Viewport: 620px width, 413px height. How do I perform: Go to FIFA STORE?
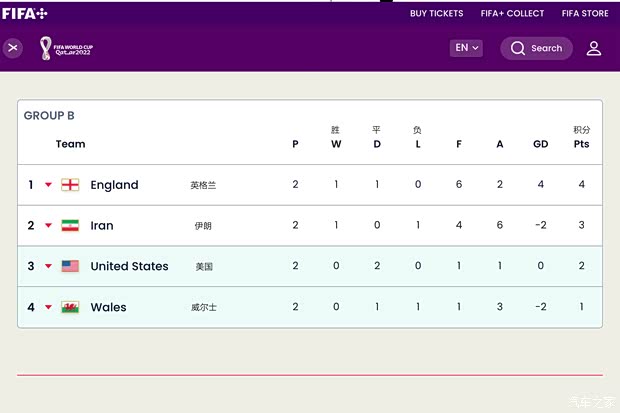click(x=585, y=14)
